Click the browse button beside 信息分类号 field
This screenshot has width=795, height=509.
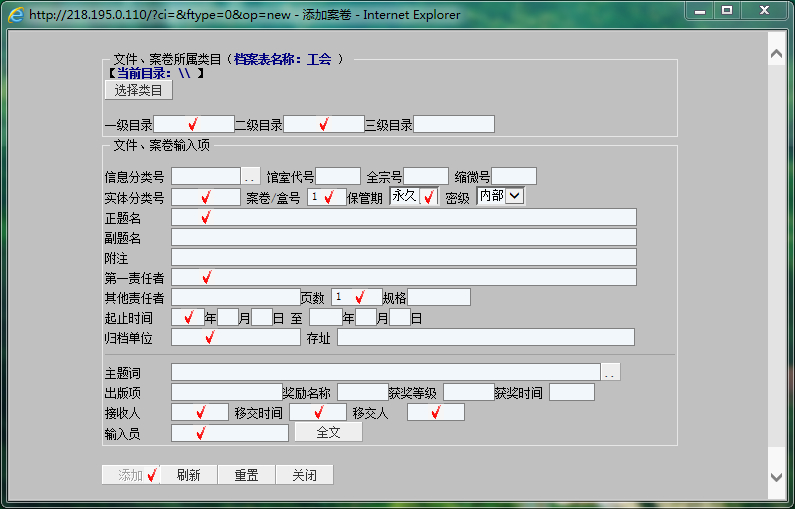pyautogui.click(x=250, y=177)
